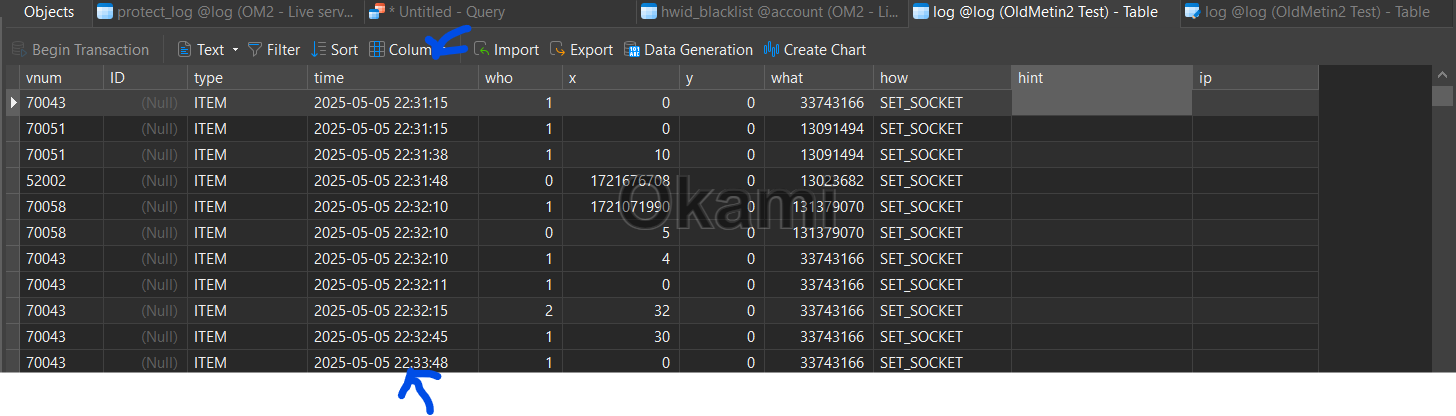Open the Import wizard icon
The image size is (1456, 416).
(x=481, y=49)
